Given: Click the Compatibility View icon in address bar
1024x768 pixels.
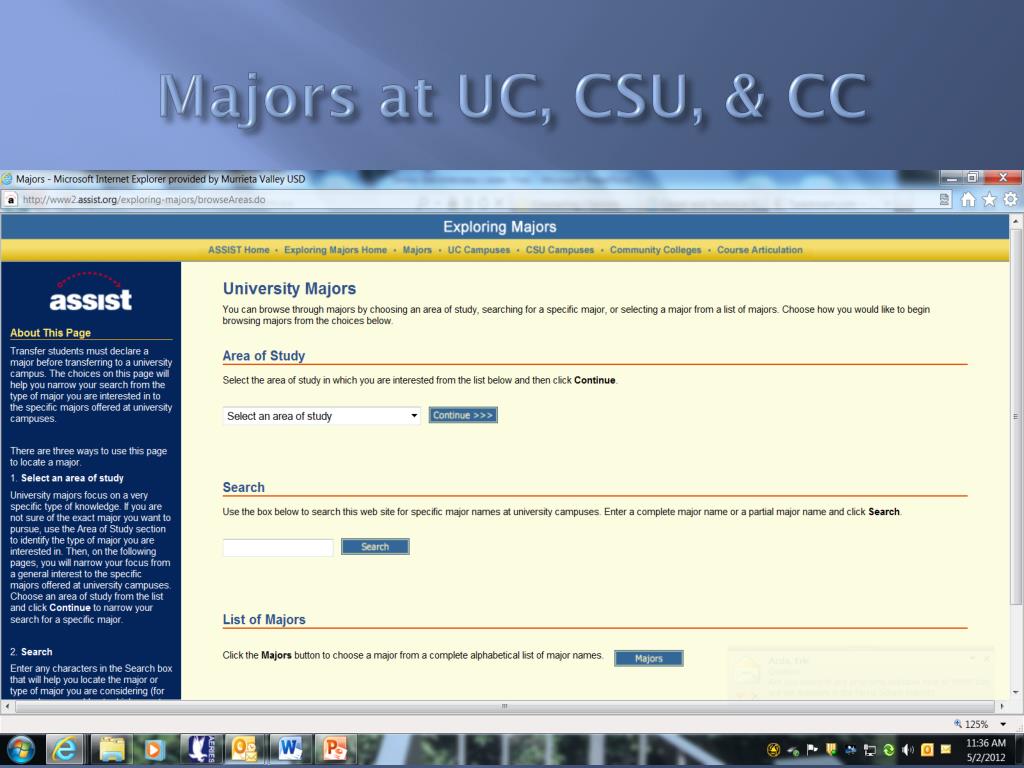Looking at the screenshot, I should 944,200.
